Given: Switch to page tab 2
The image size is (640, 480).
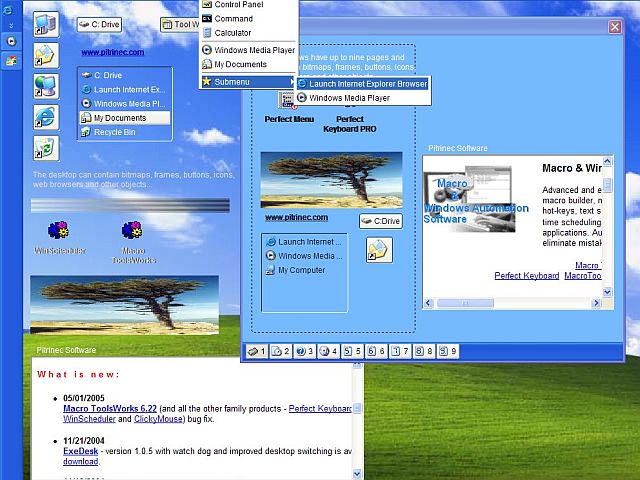Looking at the screenshot, I should [281, 351].
